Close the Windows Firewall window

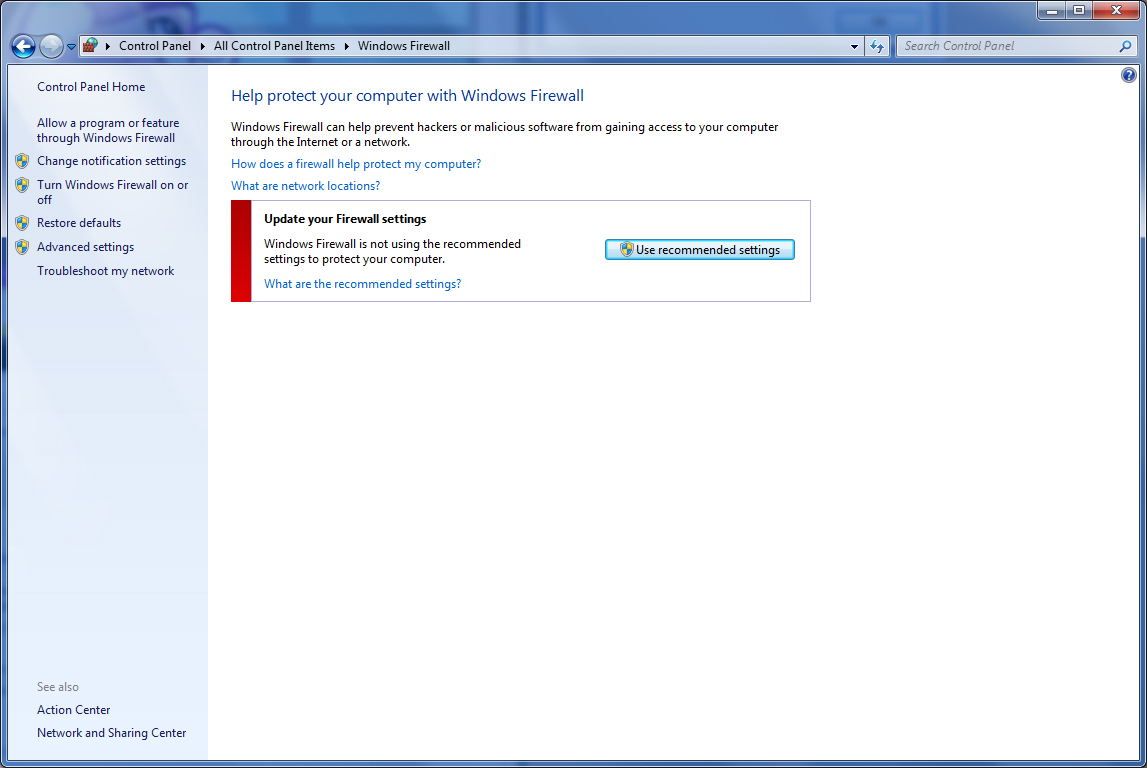point(1116,10)
